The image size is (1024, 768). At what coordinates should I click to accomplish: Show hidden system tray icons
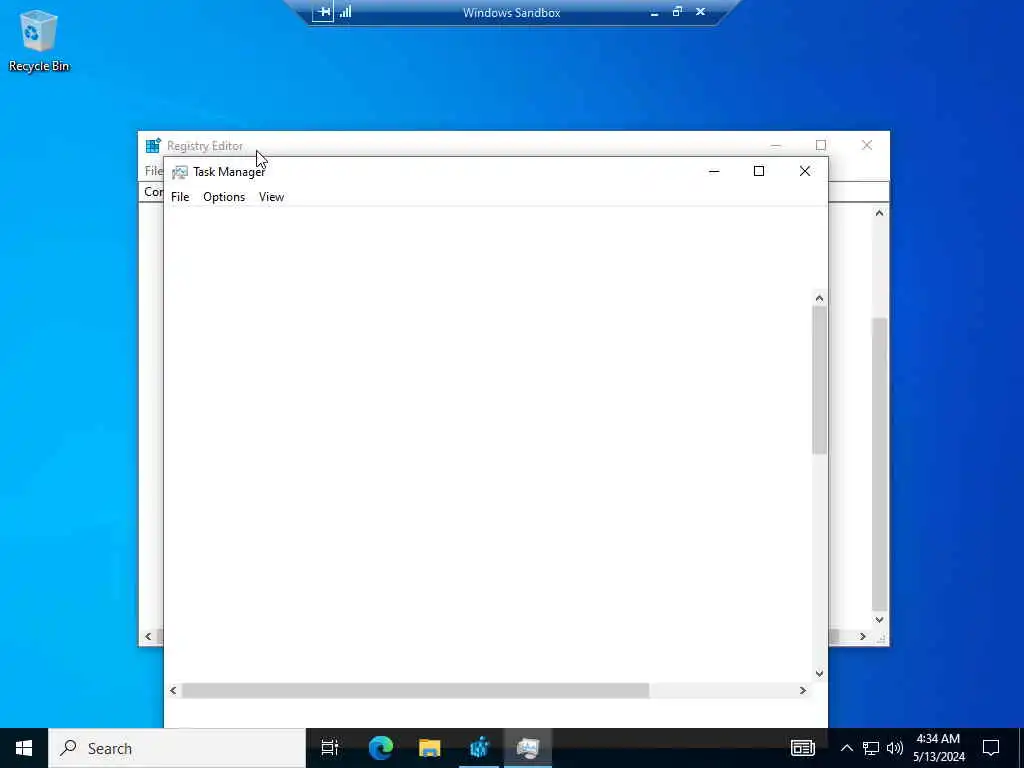click(846, 748)
